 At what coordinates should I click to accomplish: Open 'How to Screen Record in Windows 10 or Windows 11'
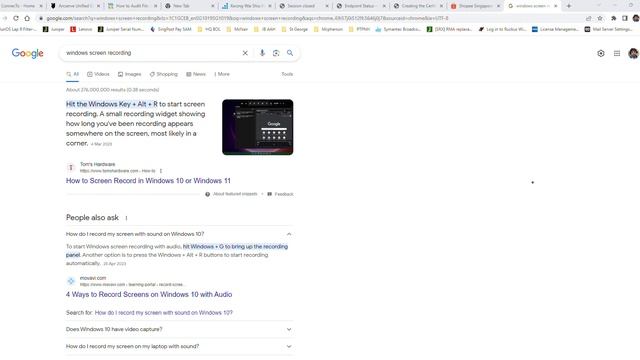pyautogui.click(x=148, y=181)
